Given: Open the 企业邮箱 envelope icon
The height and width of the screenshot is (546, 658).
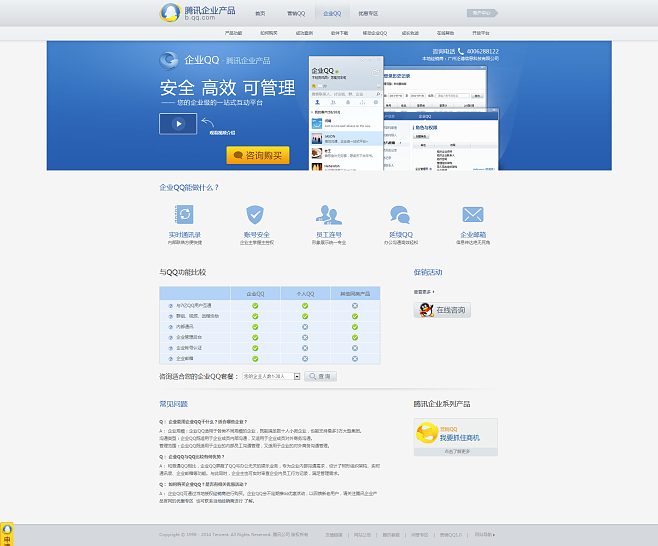Looking at the screenshot, I should [x=473, y=214].
